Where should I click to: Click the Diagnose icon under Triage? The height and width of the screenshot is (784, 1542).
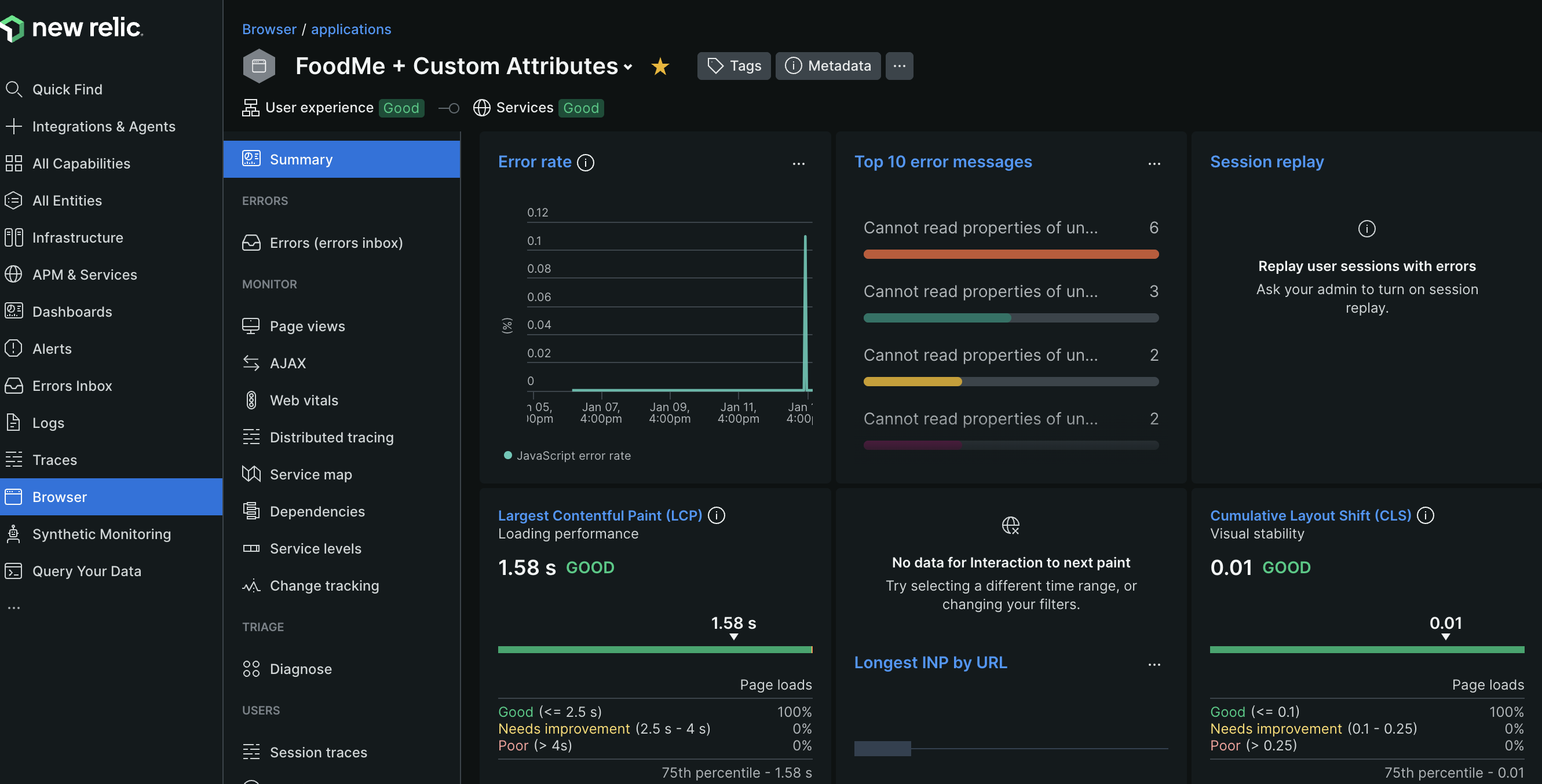click(x=251, y=669)
